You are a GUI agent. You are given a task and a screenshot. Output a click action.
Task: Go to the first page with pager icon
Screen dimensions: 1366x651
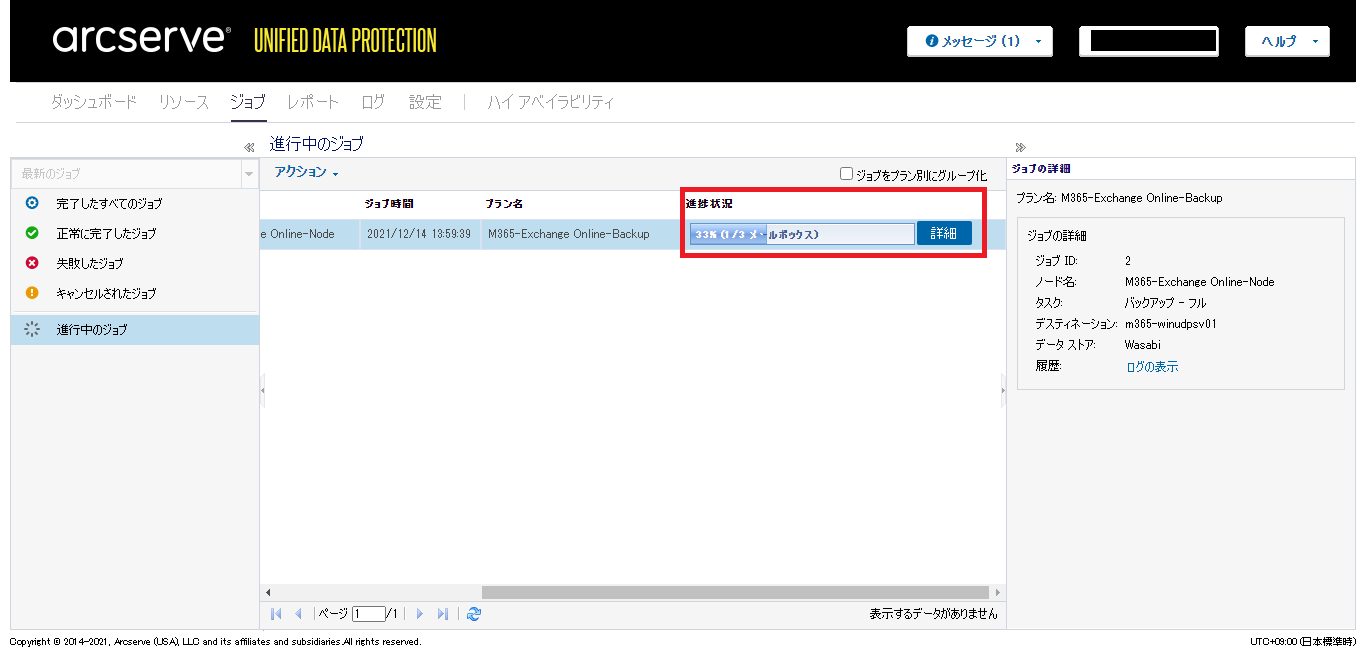(x=276, y=614)
